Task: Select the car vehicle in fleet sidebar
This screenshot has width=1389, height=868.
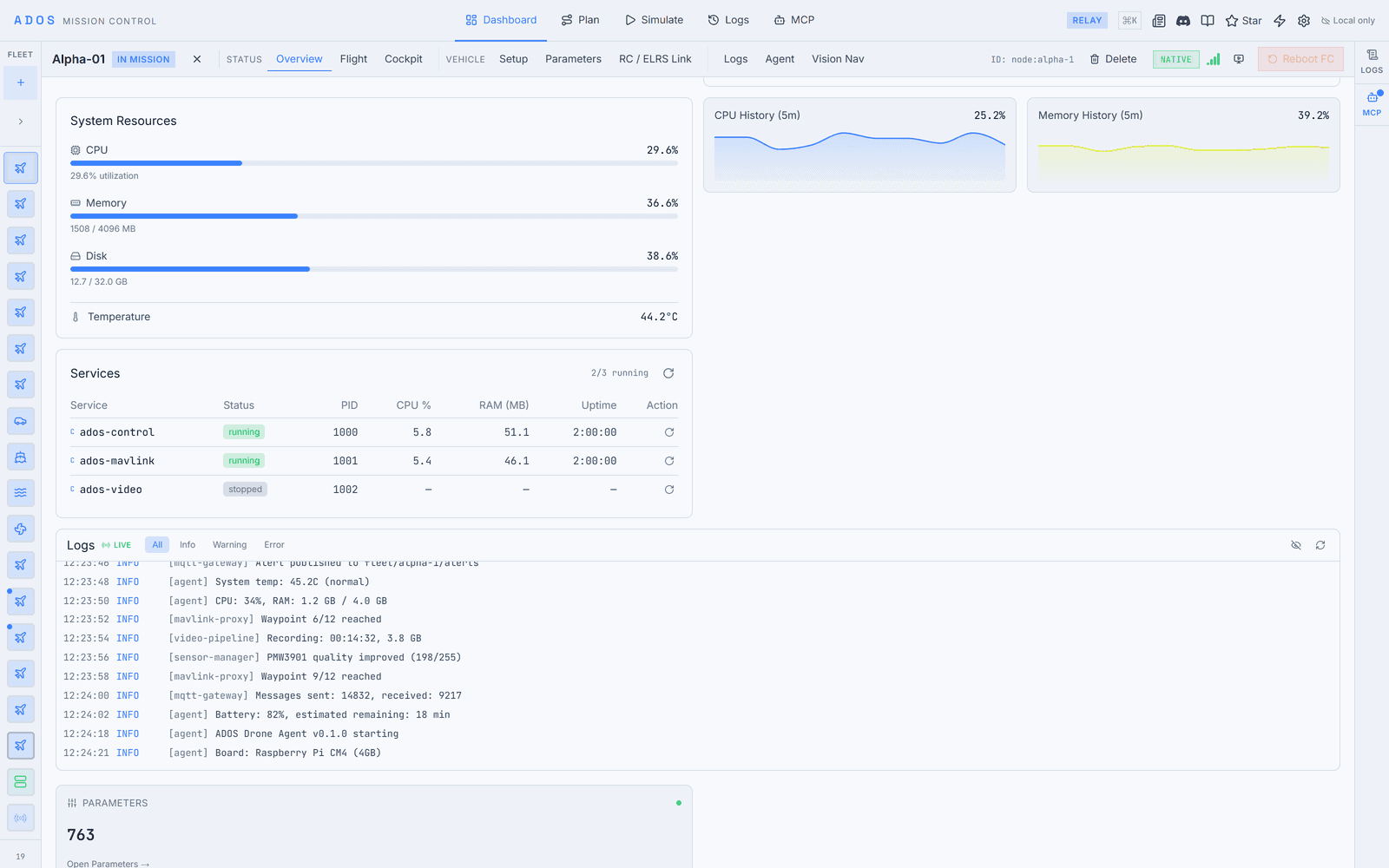Action: click(x=21, y=421)
